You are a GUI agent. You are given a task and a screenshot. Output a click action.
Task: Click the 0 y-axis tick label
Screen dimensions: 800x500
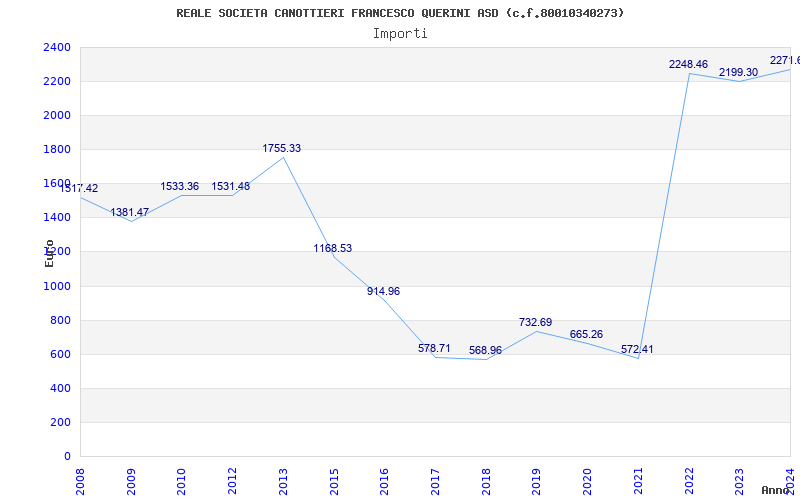[67, 456]
